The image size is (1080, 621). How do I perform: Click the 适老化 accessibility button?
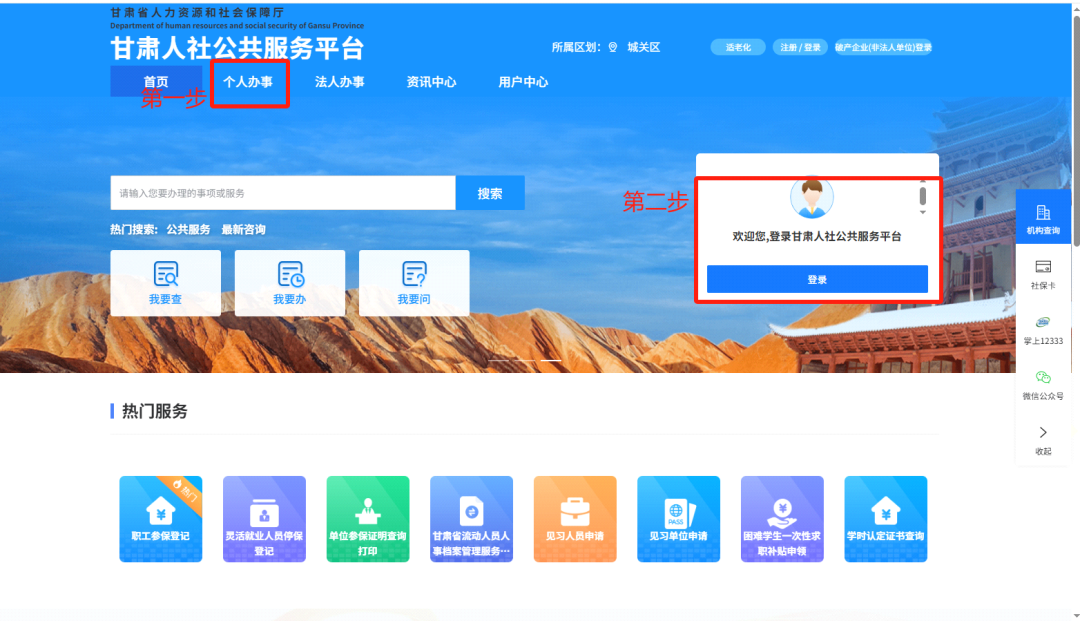click(x=738, y=47)
